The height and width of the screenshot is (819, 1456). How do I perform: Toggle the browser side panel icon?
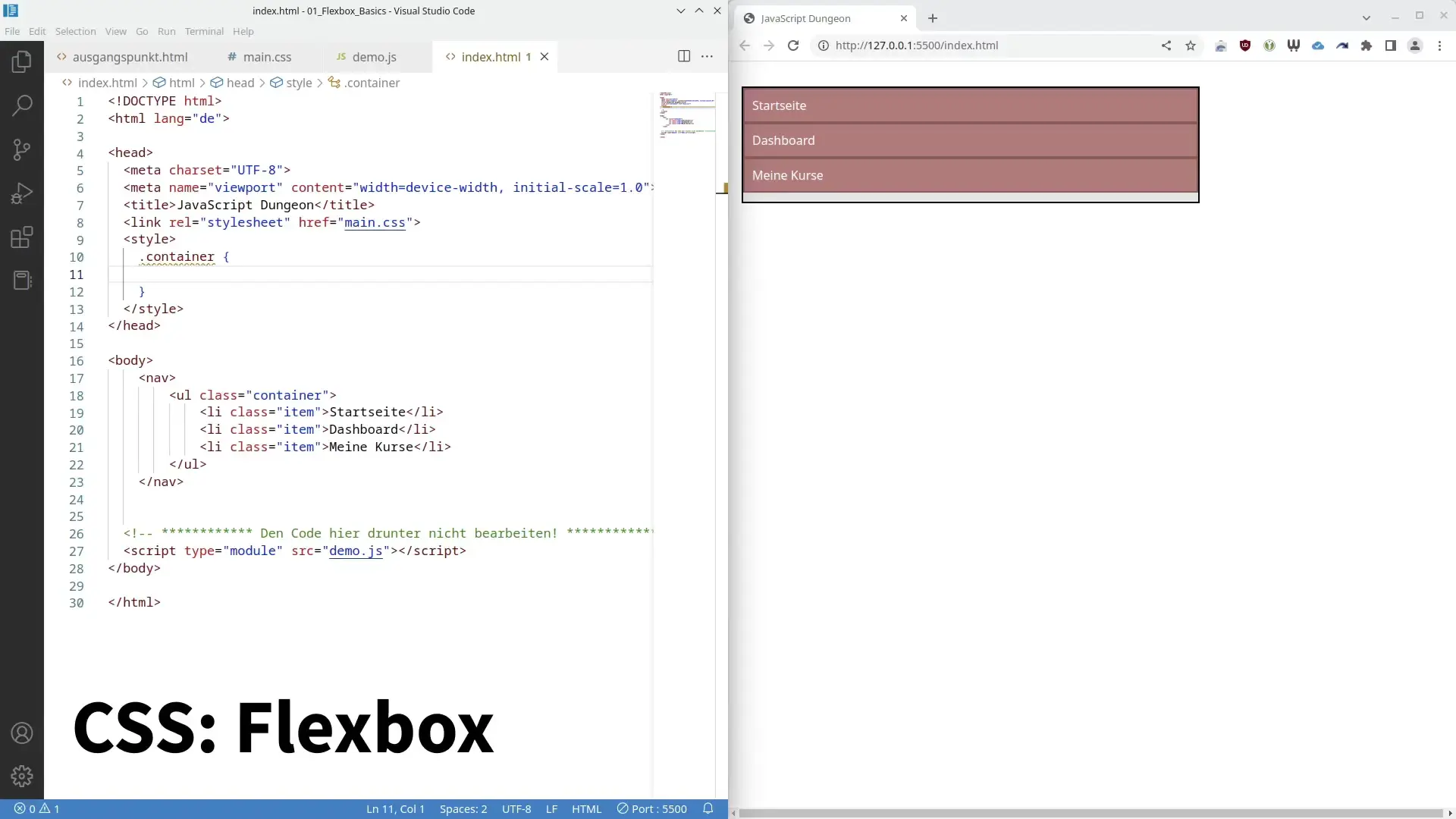tap(1390, 45)
